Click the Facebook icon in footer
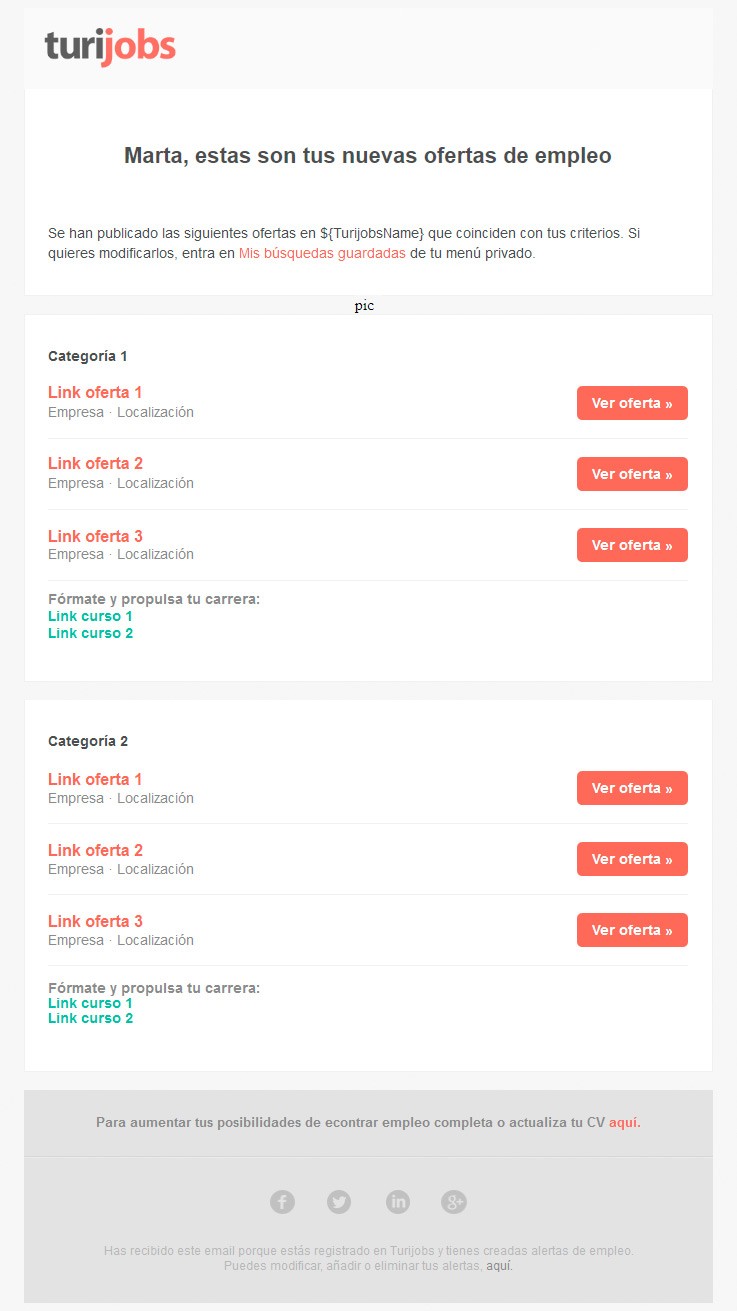The height and width of the screenshot is (1311, 737). (283, 1202)
